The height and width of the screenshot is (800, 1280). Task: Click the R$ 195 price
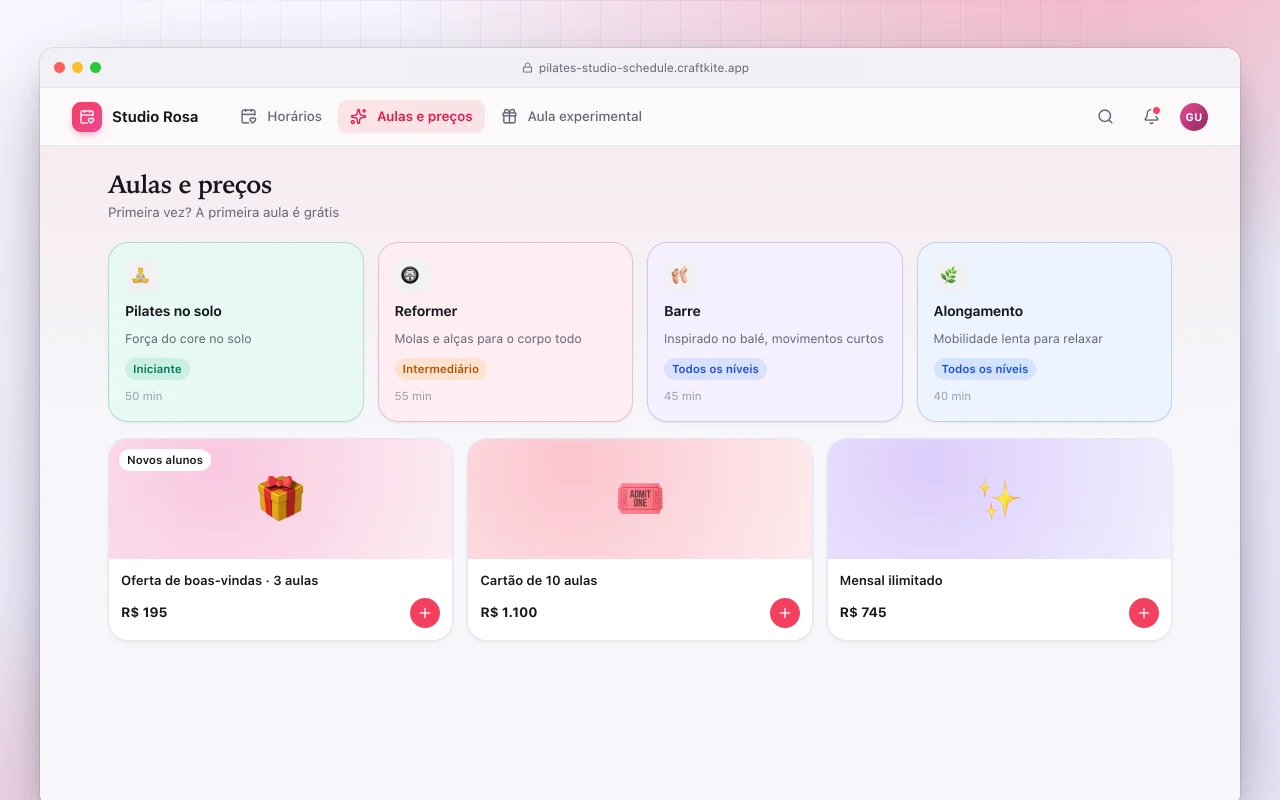tap(144, 612)
